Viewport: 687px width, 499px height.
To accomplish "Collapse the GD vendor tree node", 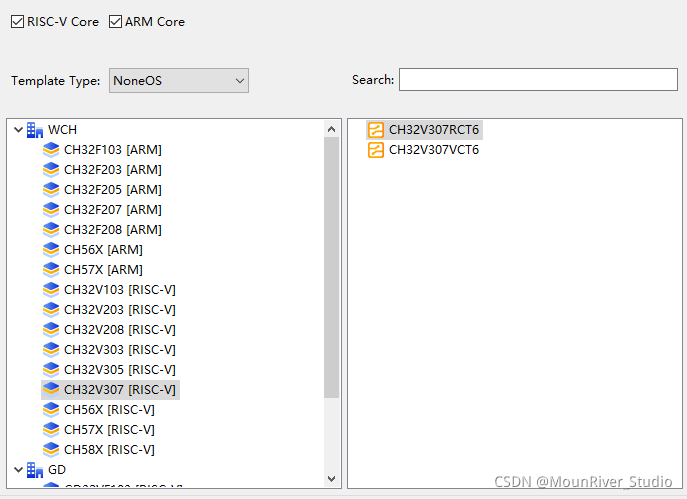I will 18,470.
